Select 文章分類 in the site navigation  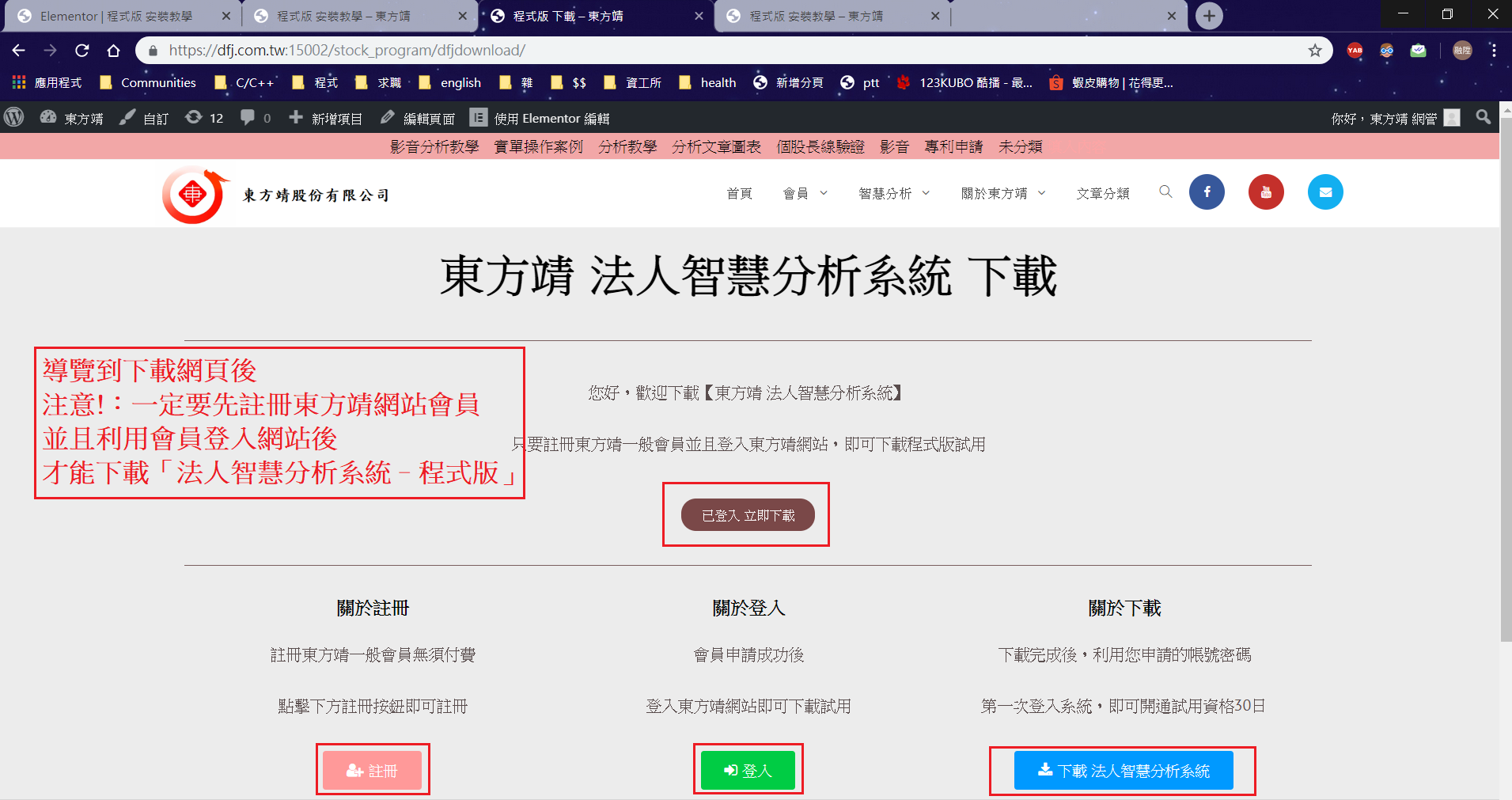[x=1103, y=193]
